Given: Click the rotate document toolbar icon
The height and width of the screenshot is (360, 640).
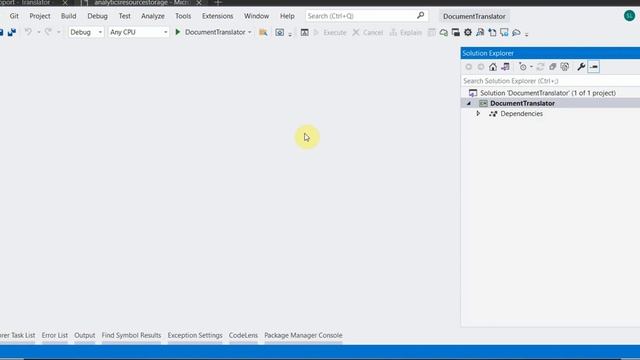Looking at the screenshot, I should (x=492, y=32).
